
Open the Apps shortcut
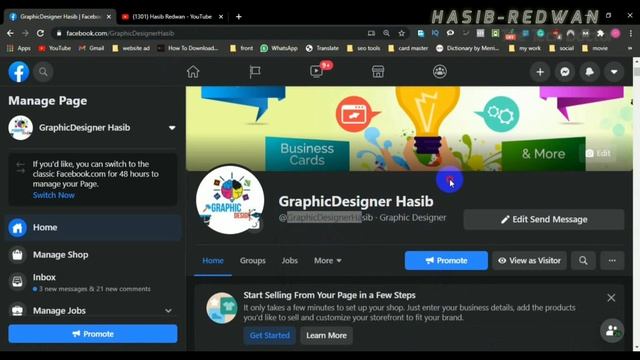pyautogui.click(x=19, y=48)
